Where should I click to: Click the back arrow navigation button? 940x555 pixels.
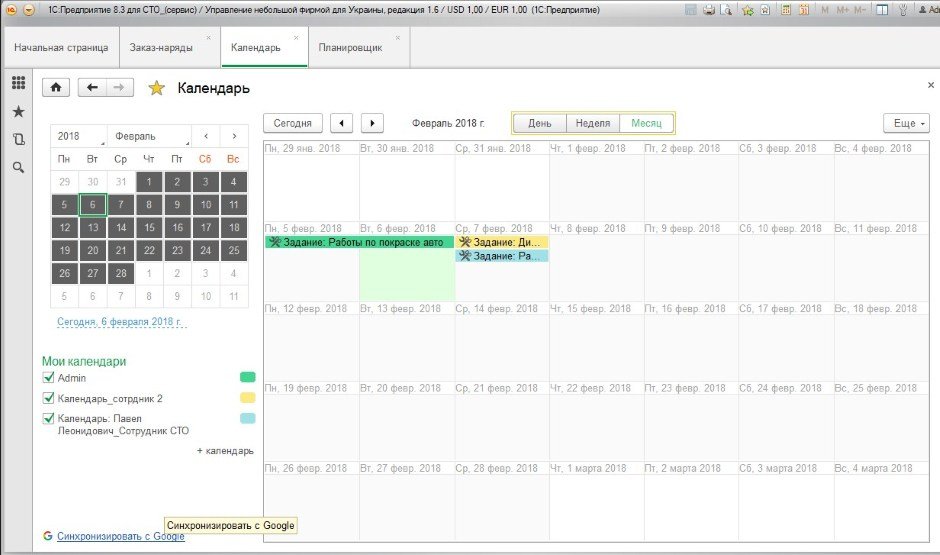click(93, 88)
